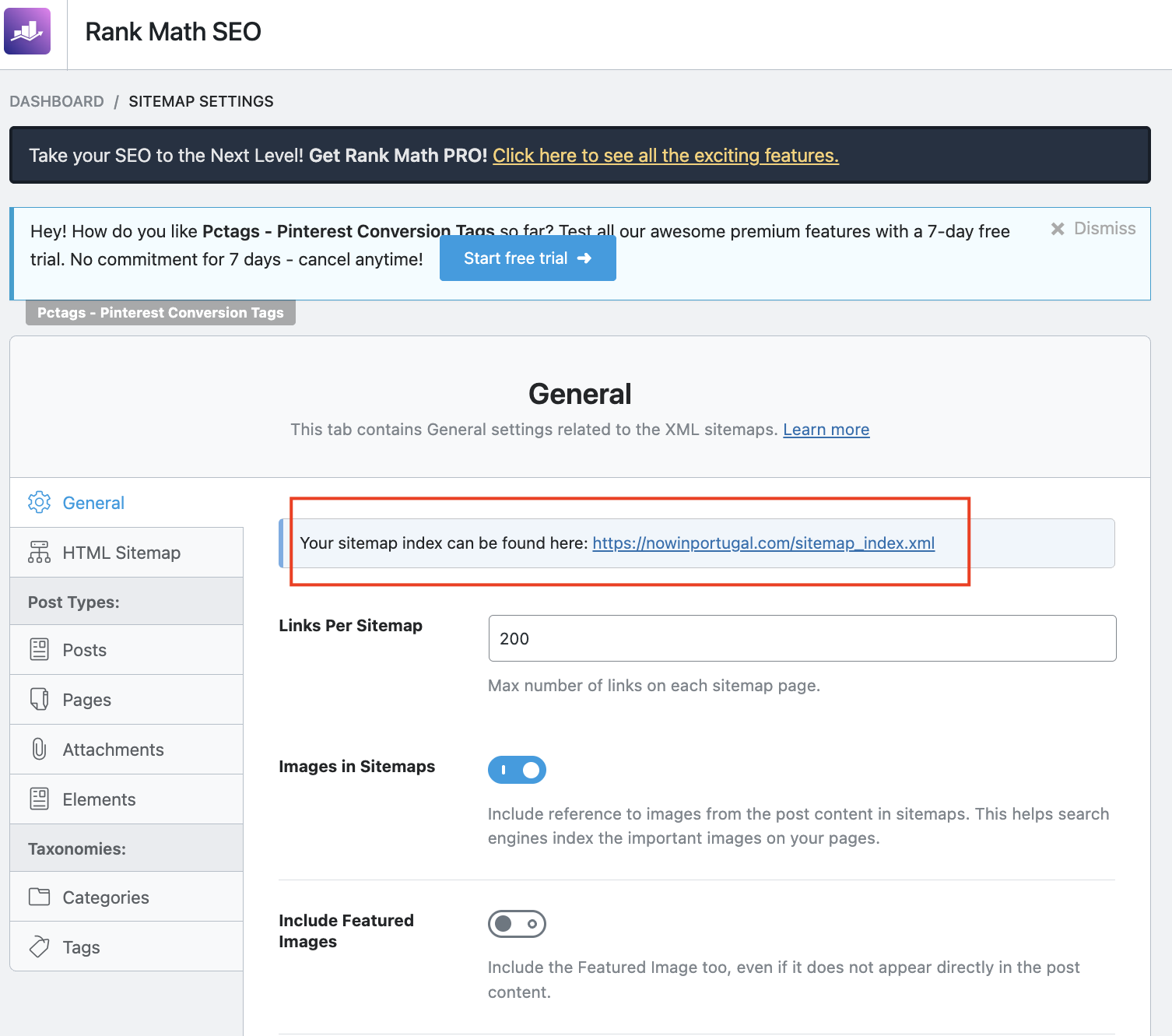This screenshot has width=1172, height=1036.
Task: Click the Pages icon in sidebar
Action: [39, 700]
